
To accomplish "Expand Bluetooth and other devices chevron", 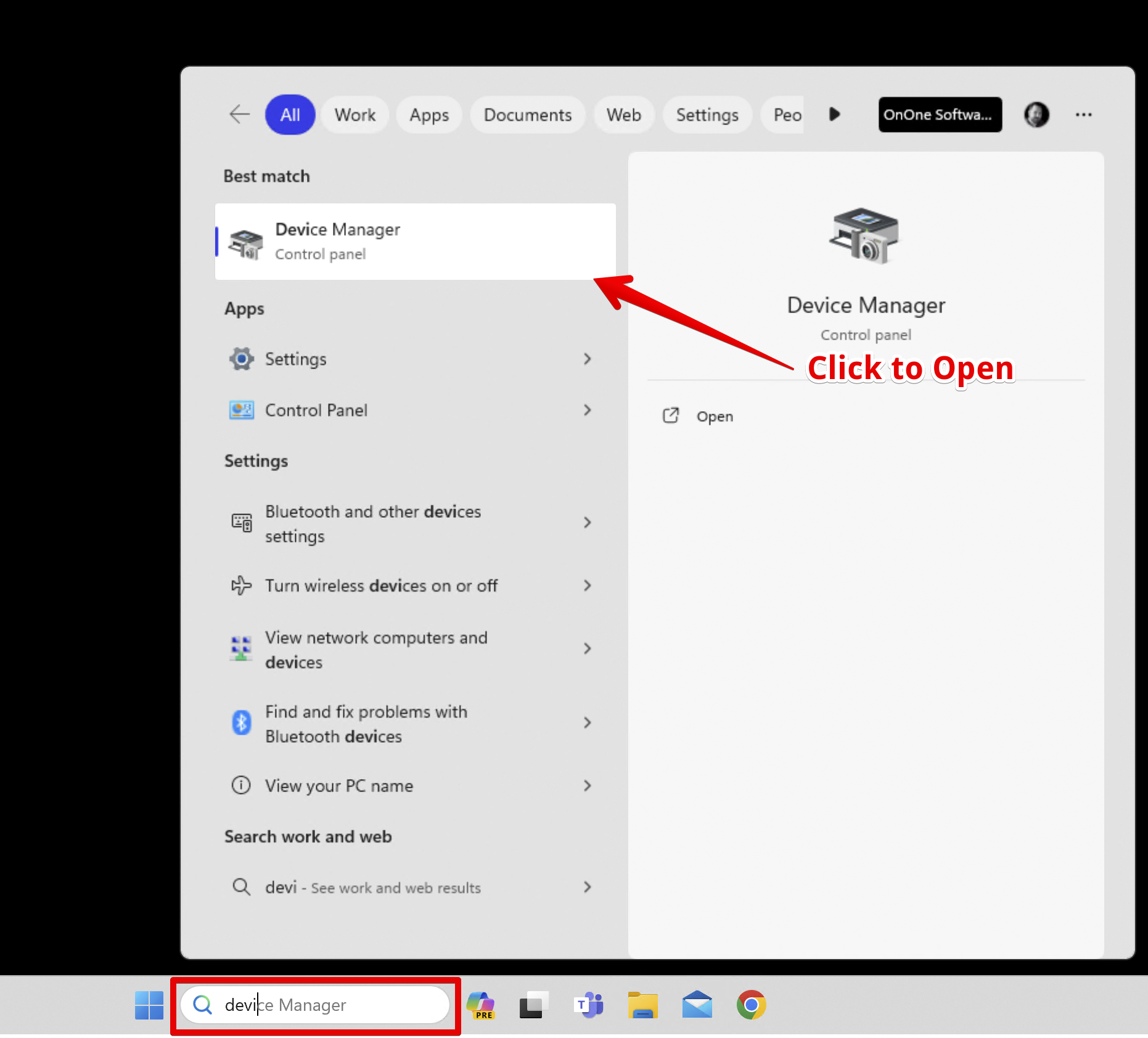I will (587, 523).
